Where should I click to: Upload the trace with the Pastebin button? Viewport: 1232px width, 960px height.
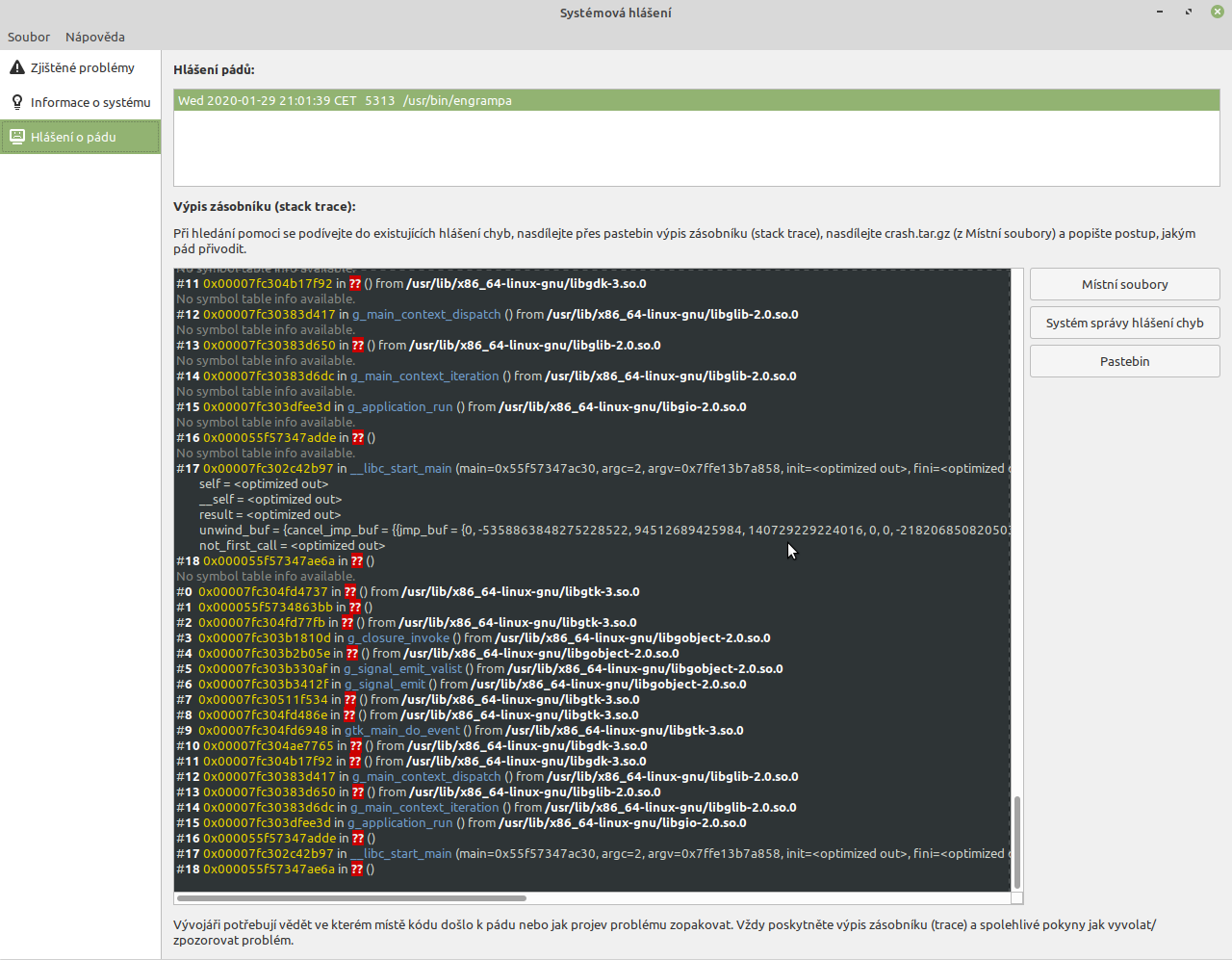coord(1124,361)
